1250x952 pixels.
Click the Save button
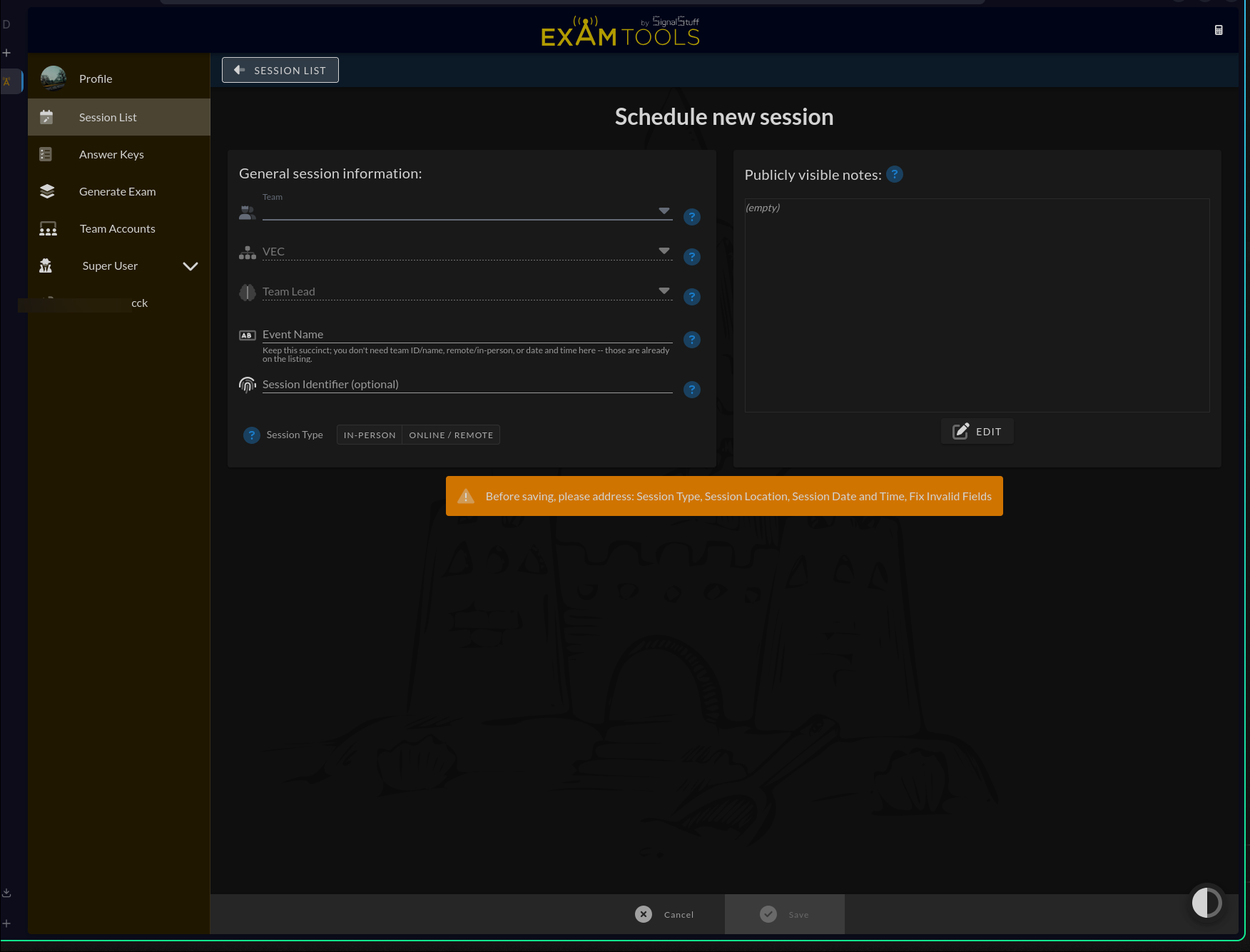tap(785, 914)
